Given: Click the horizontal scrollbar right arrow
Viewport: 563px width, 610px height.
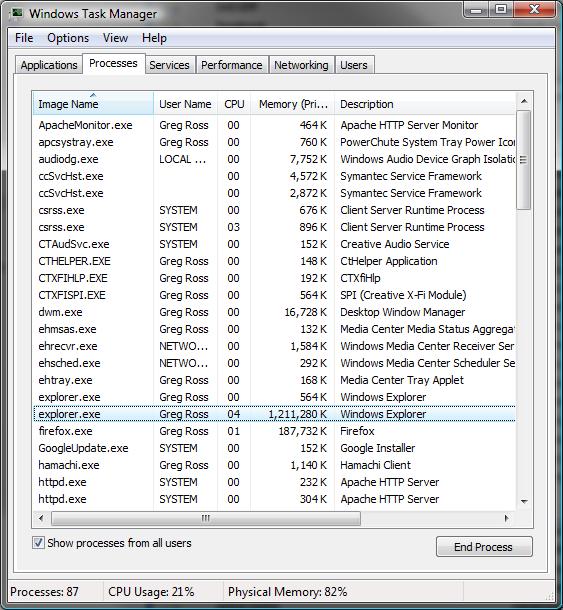Looking at the screenshot, I should pos(506,518).
